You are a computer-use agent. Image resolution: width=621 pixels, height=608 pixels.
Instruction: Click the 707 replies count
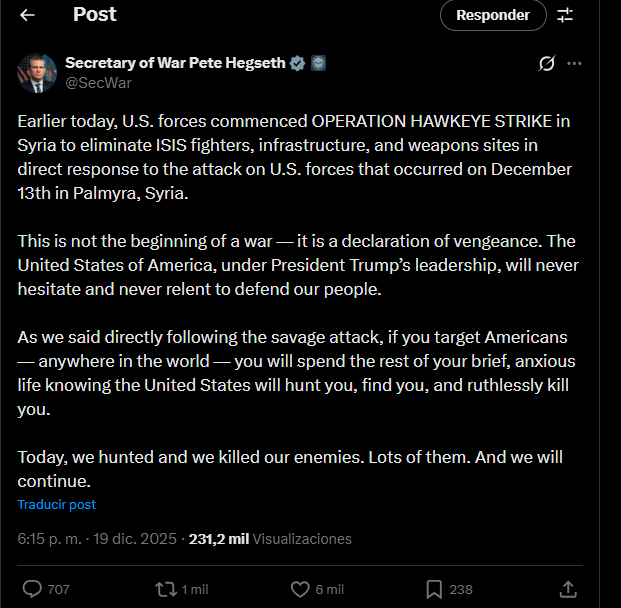(x=59, y=589)
